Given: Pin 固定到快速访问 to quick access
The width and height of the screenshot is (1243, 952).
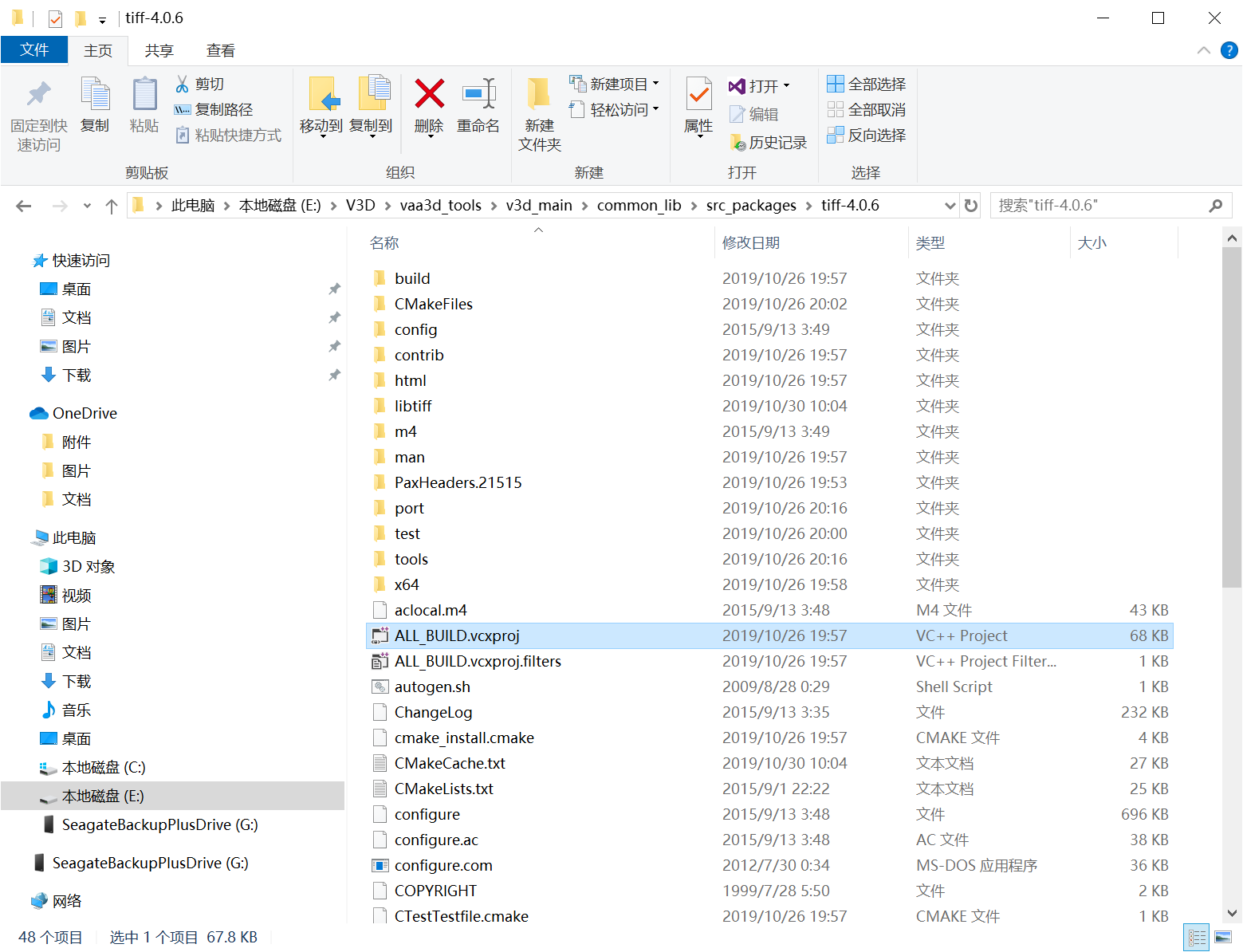Looking at the screenshot, I should tap(37, 109).
